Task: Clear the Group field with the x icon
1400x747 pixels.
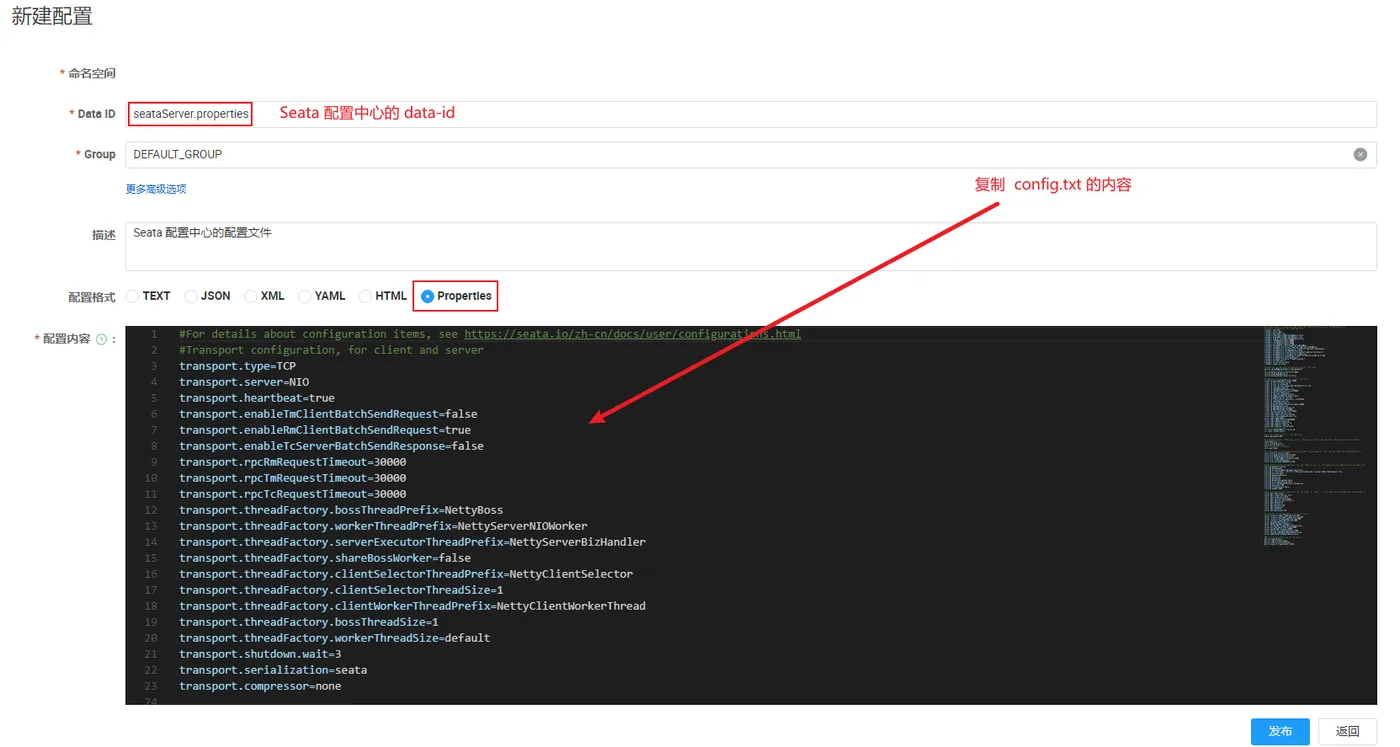Action: point(1360,154)
